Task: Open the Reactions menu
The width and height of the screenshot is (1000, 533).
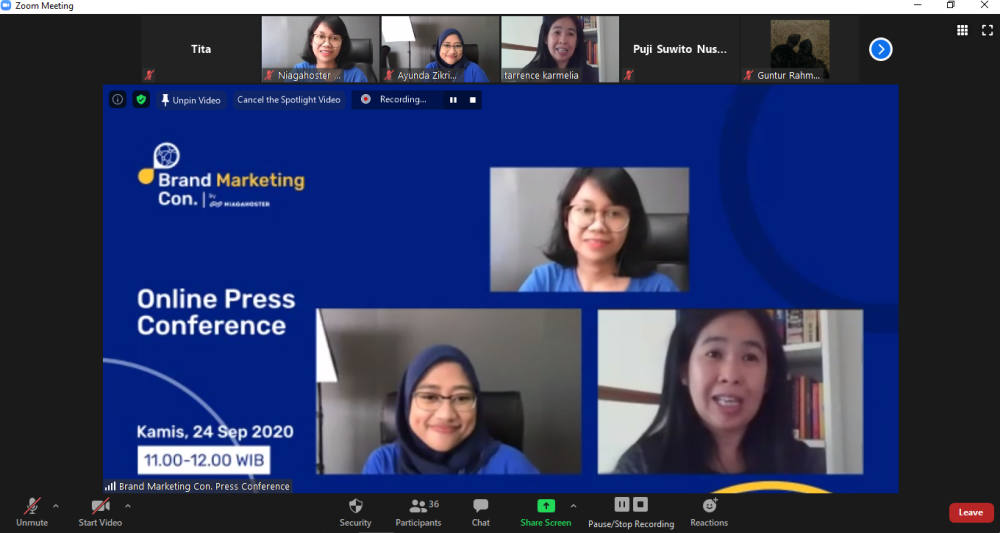Action: pos(709,513)
